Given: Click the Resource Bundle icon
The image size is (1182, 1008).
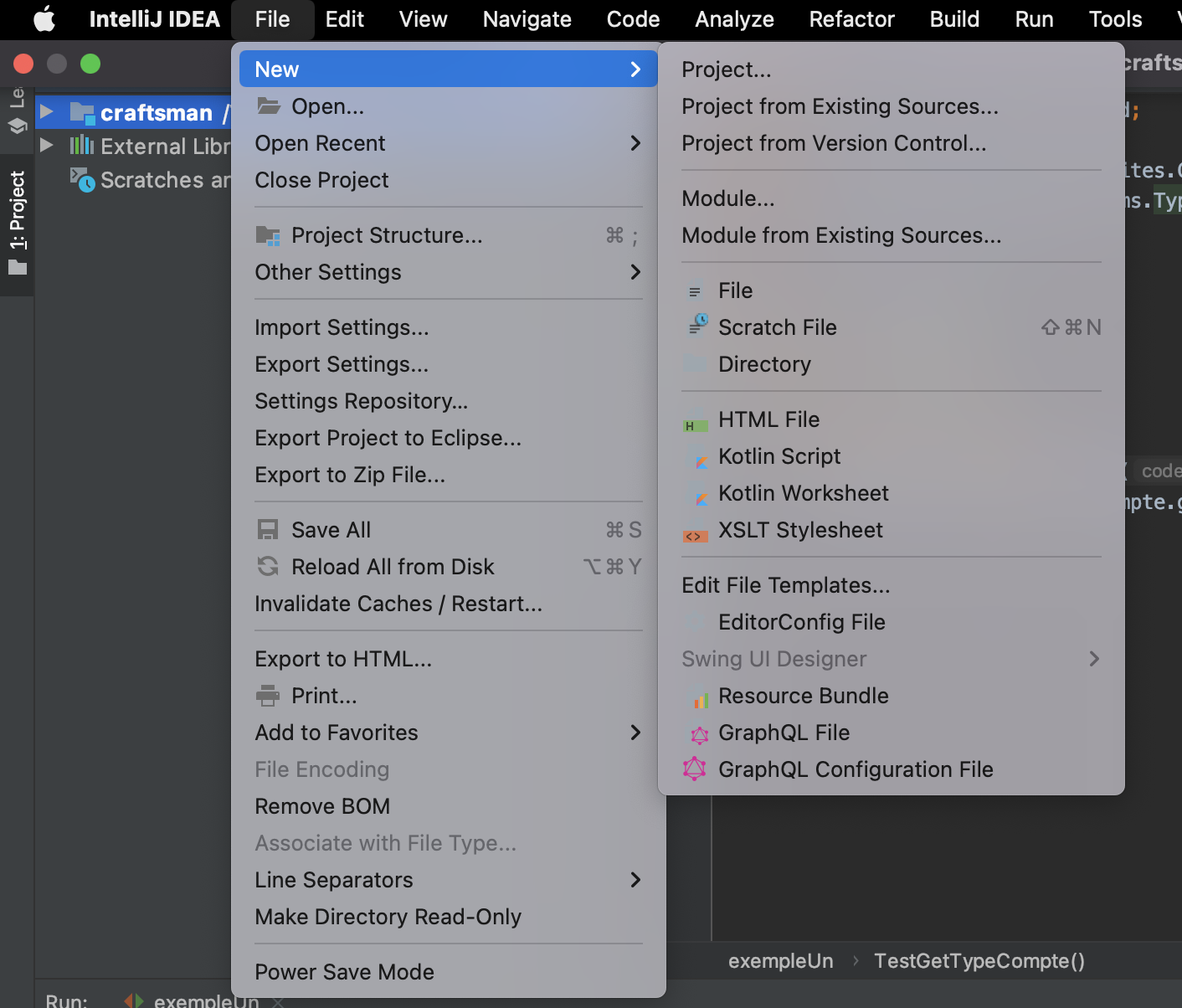Looking at the screenshot, I should click(x=700, y=697).
